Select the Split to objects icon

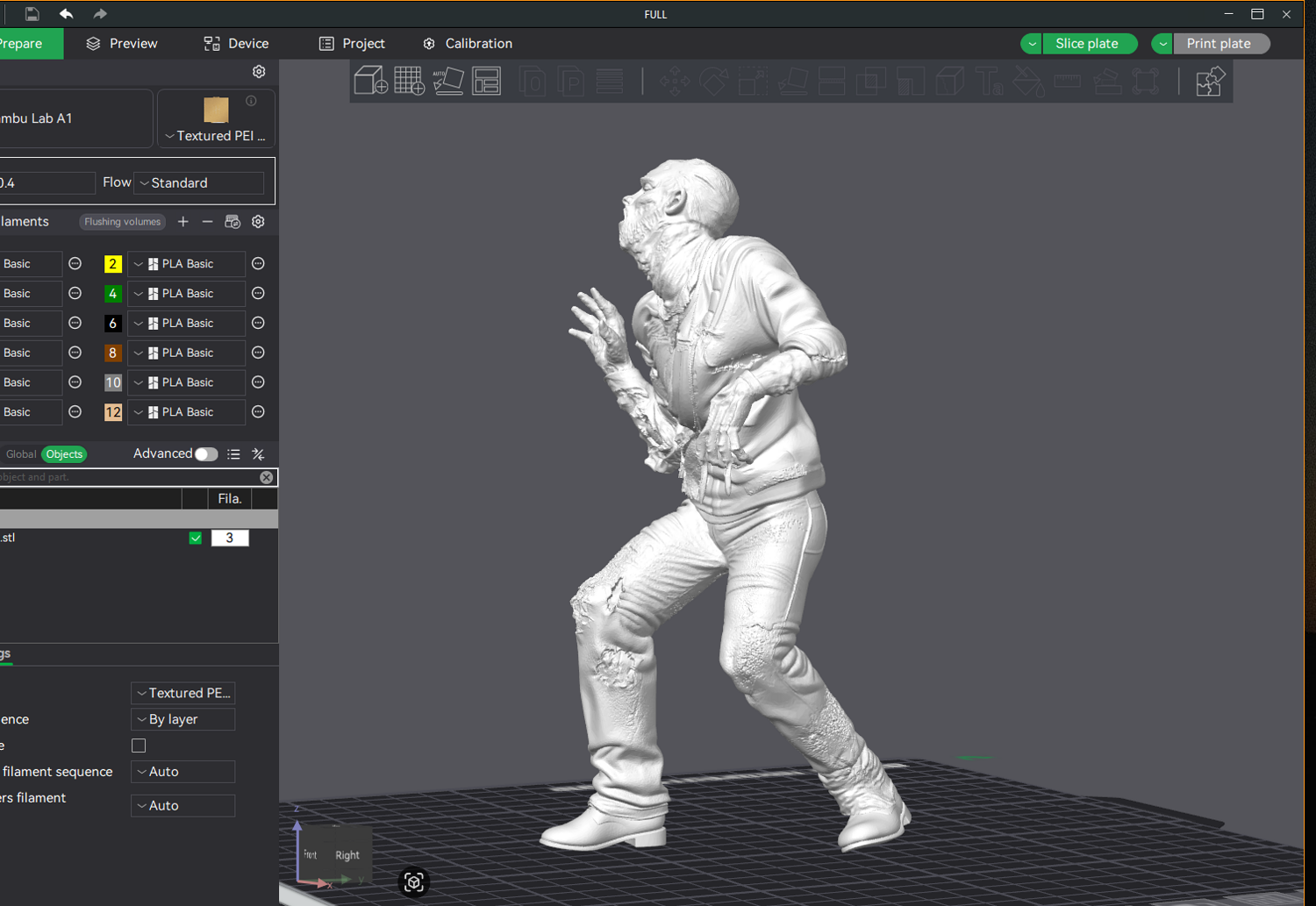(533, 82)
